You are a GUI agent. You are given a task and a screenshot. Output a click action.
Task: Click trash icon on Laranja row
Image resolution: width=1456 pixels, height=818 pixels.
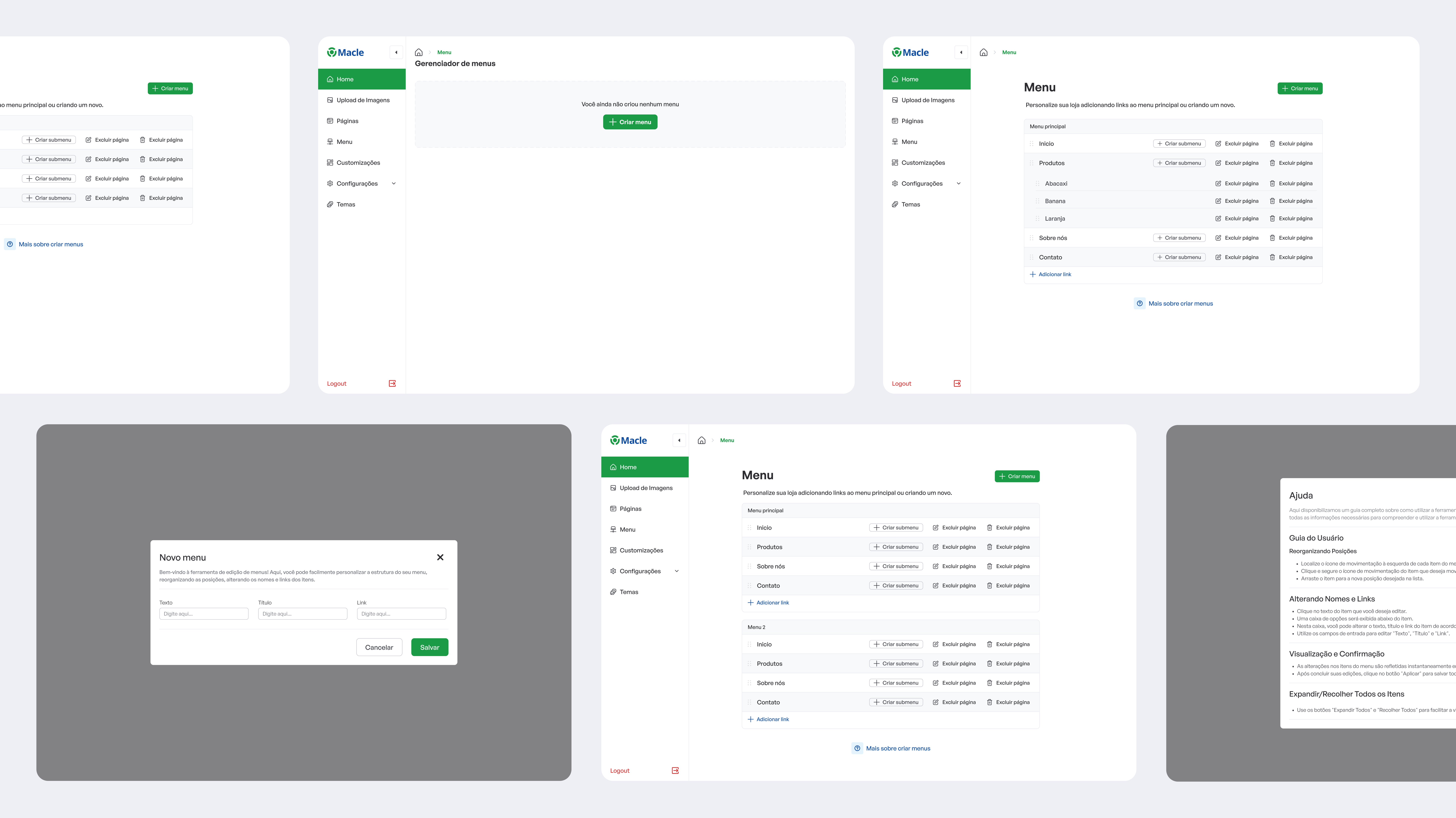(1272, 219)
